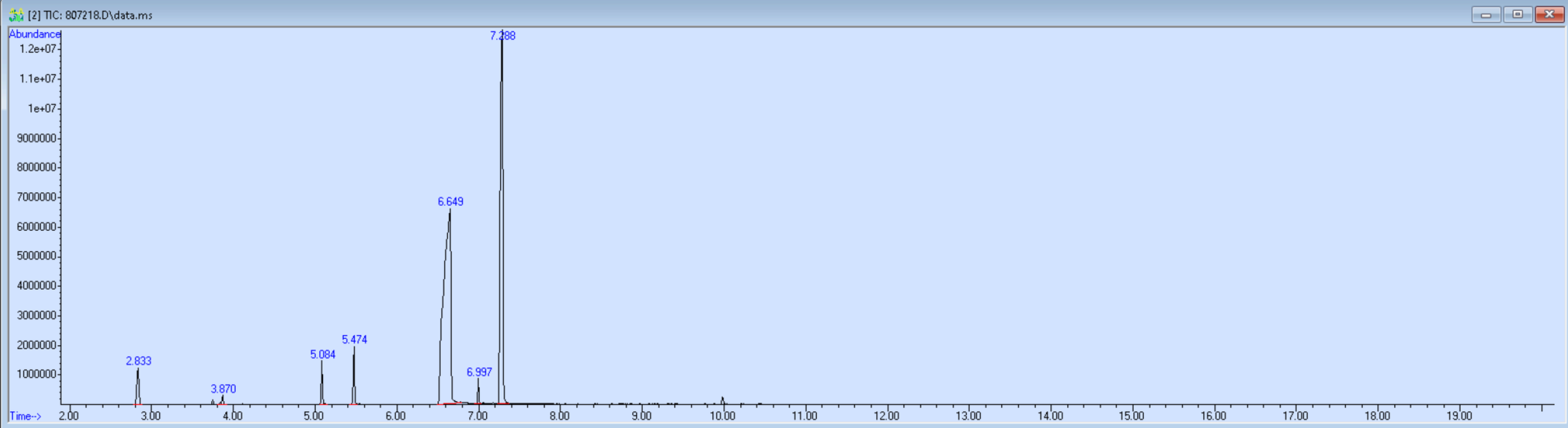Click the TIC window app icon
The width and height of the screenshot is (1568, 428).
click(16, 14)
